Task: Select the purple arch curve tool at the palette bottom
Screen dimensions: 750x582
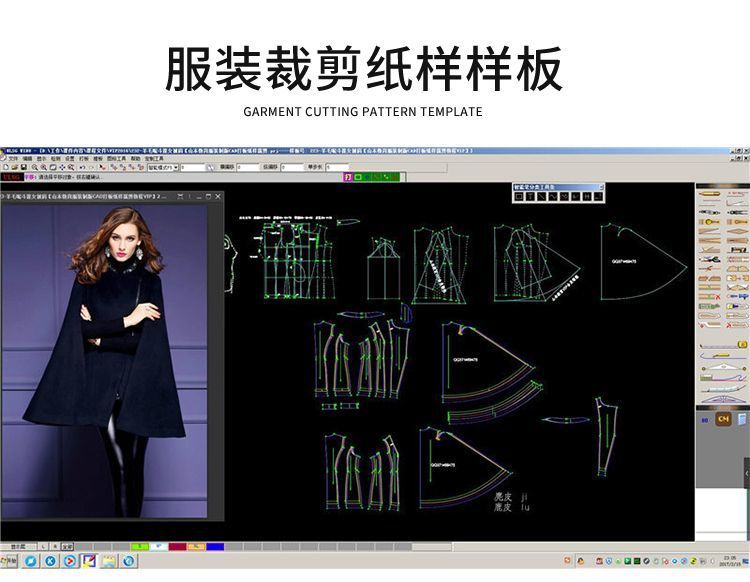Action: (x=724, y=399)
